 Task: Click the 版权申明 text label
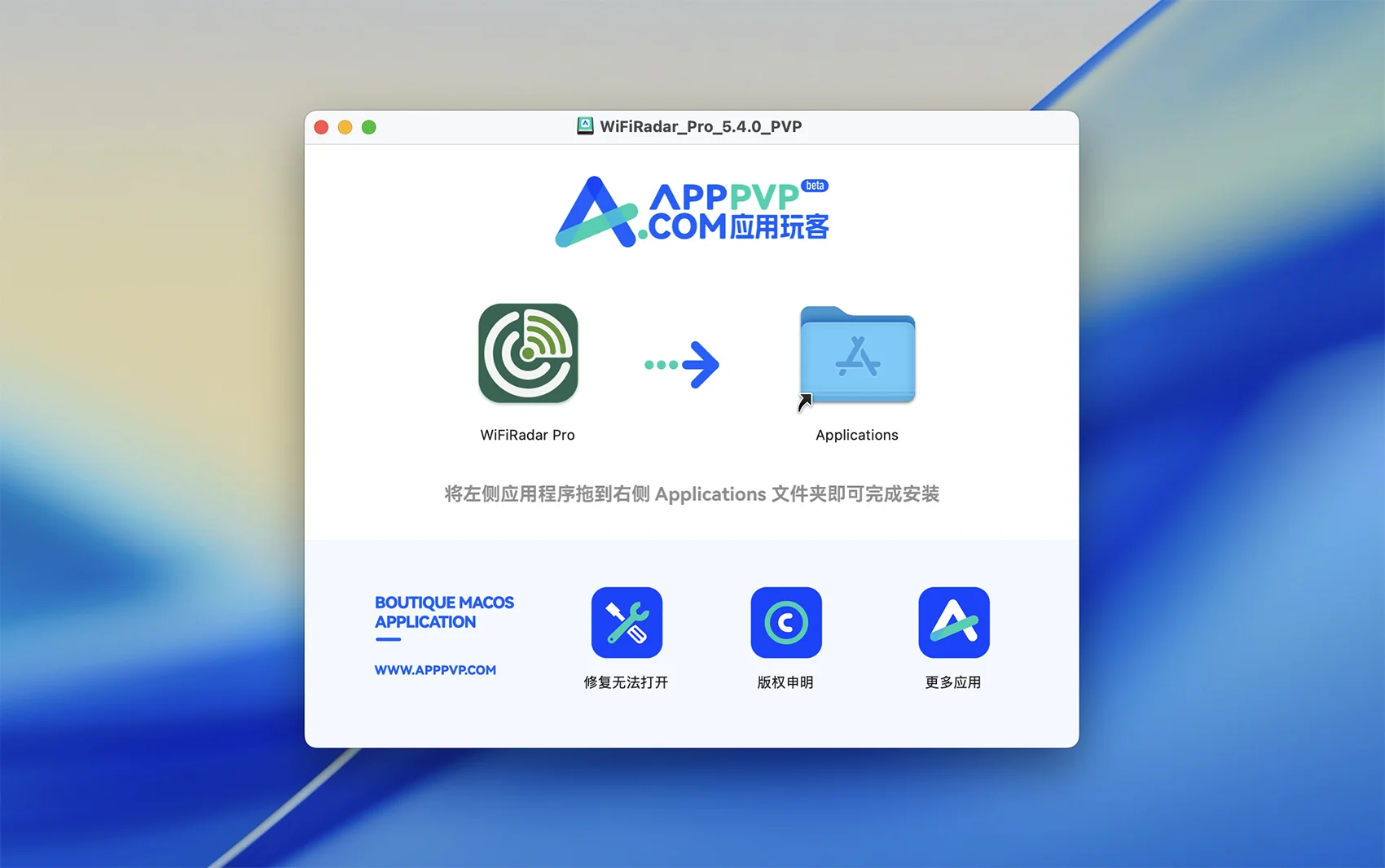785,682
